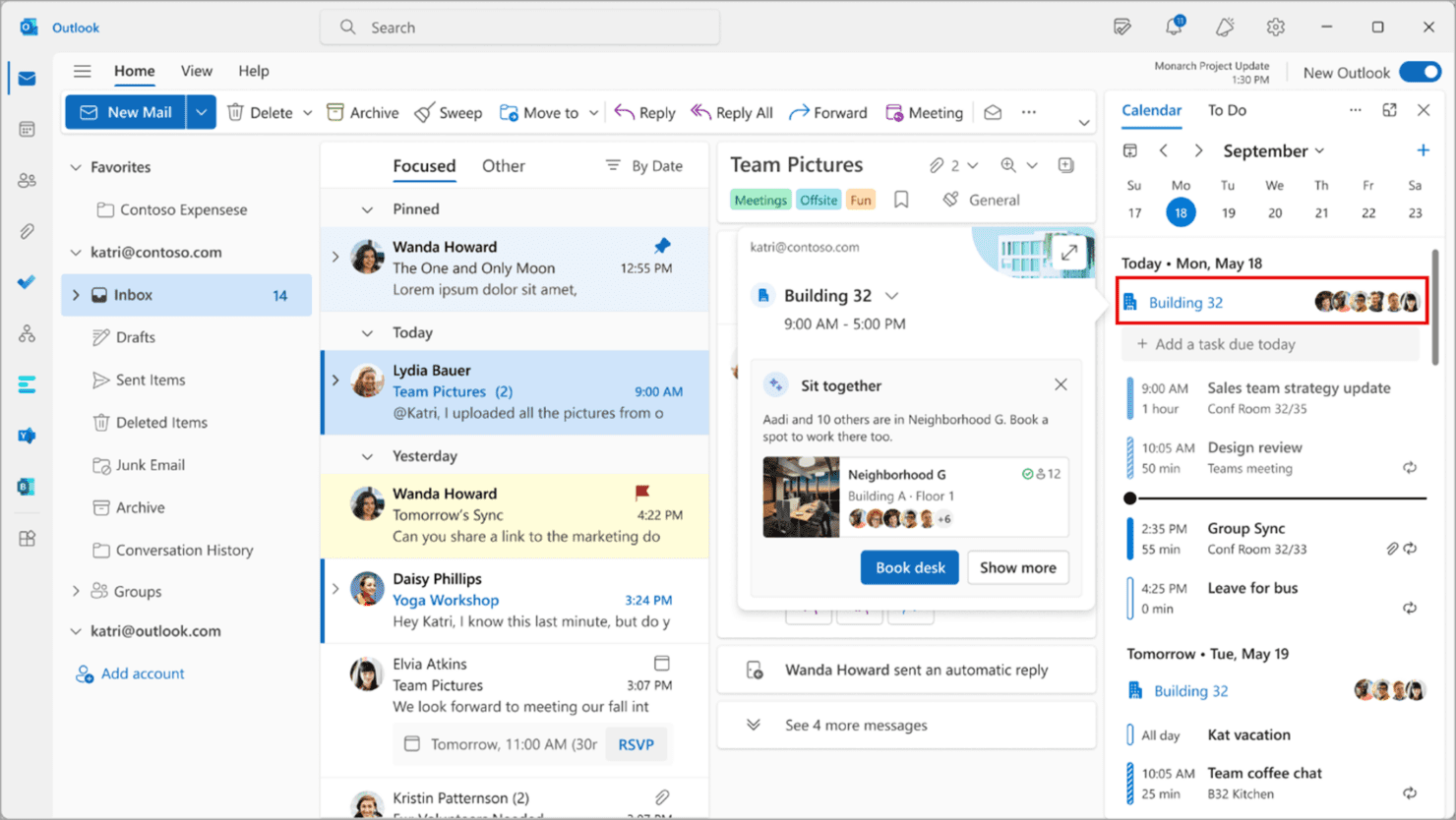Image resolution: width=1456 pixels, height=820 pixels.
Task: Archive the selected email from the toolbar
Action: point(362,112)
